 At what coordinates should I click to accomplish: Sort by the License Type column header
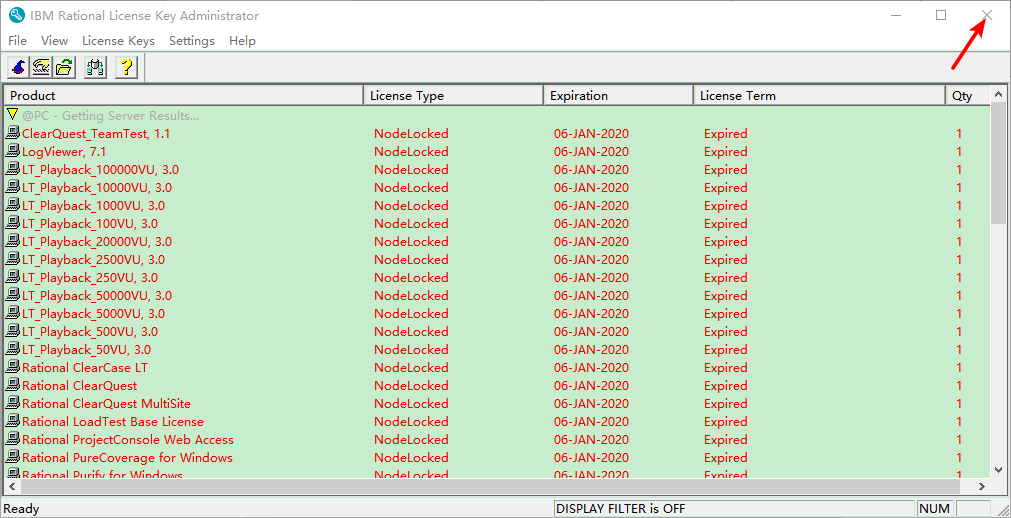[454, 95]
